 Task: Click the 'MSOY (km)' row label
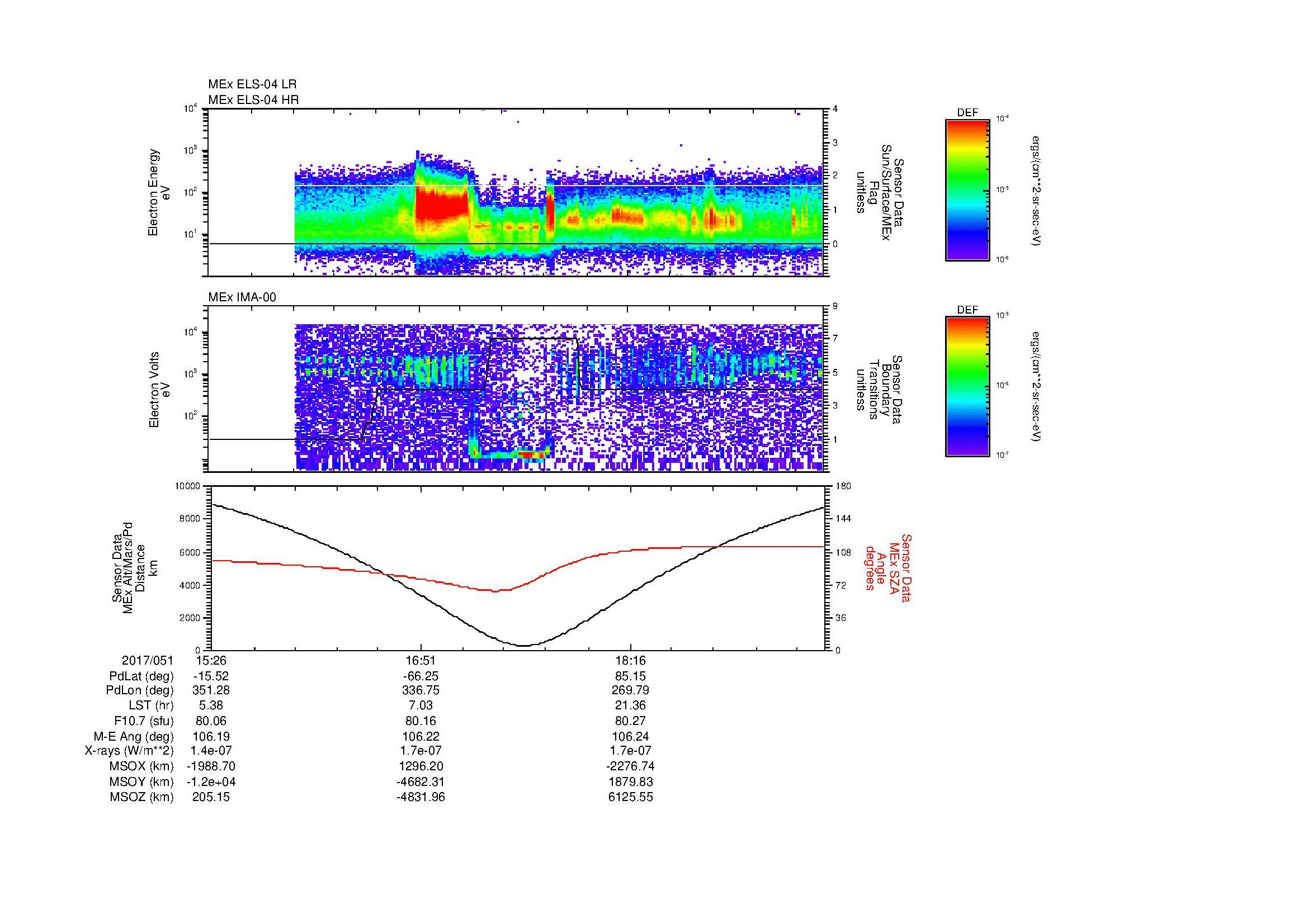(x=141, y=781)
